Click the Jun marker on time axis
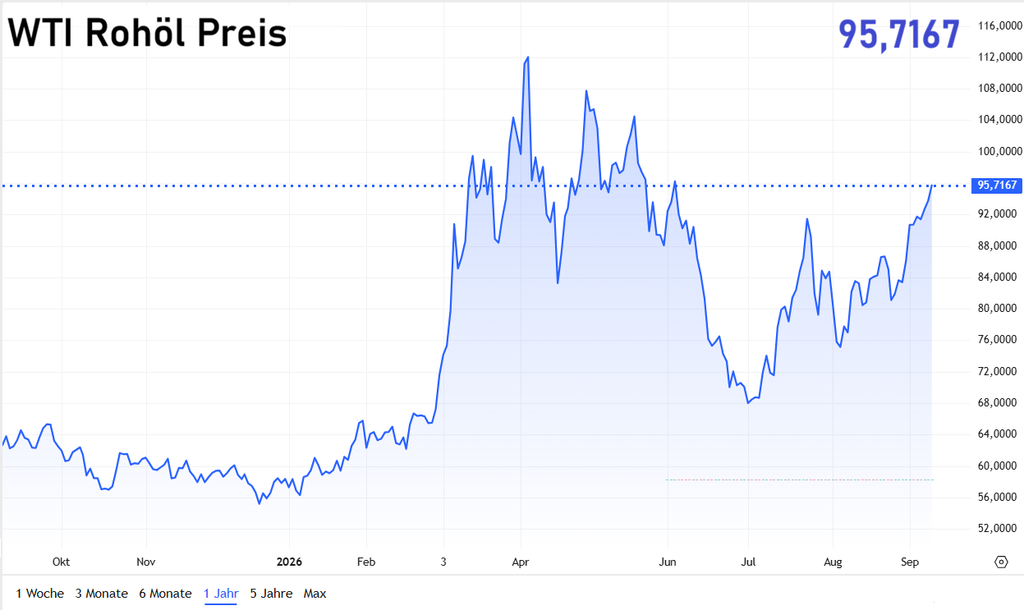1024x610 pixels. pos(667,562)
